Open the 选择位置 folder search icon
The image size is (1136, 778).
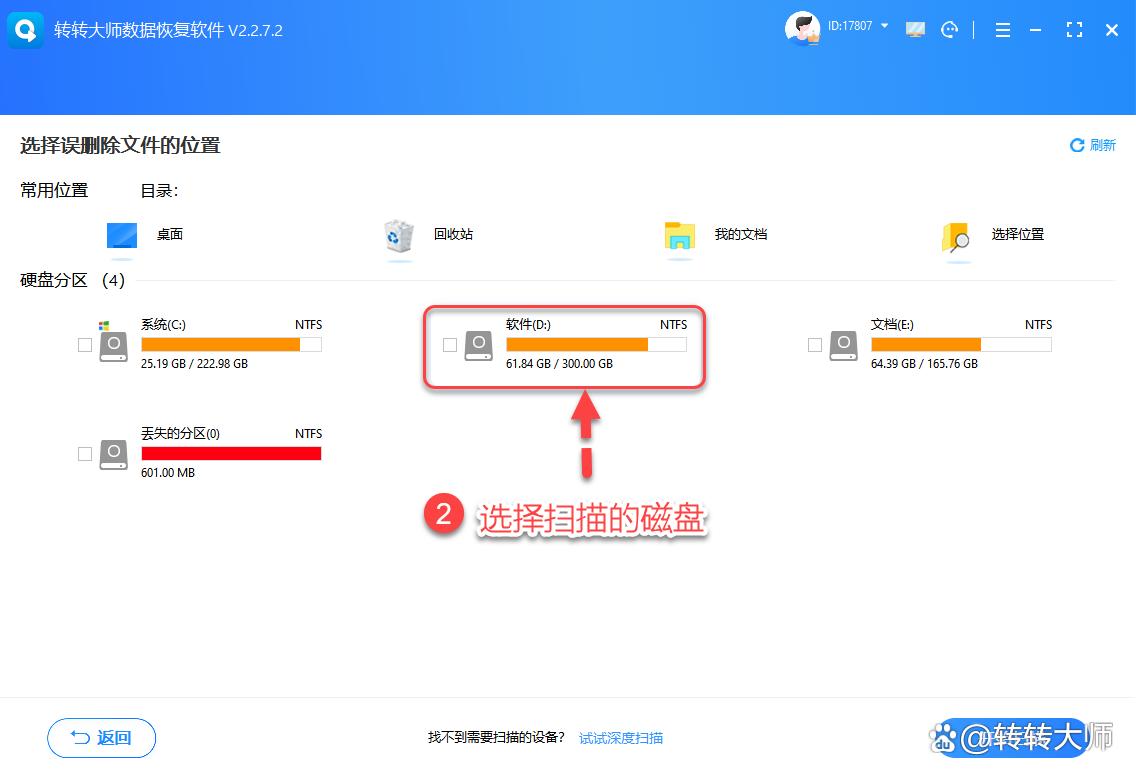point(956,237)
